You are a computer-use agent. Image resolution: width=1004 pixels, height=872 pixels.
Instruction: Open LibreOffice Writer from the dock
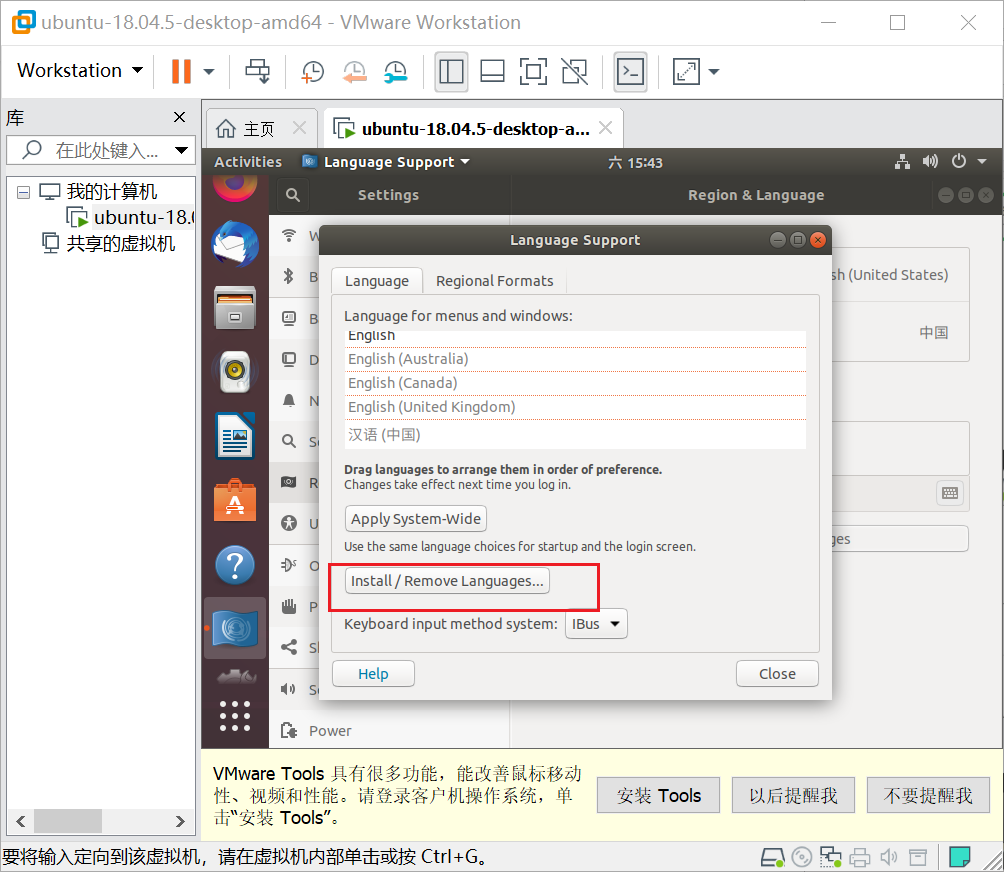[x=235, y=436]
